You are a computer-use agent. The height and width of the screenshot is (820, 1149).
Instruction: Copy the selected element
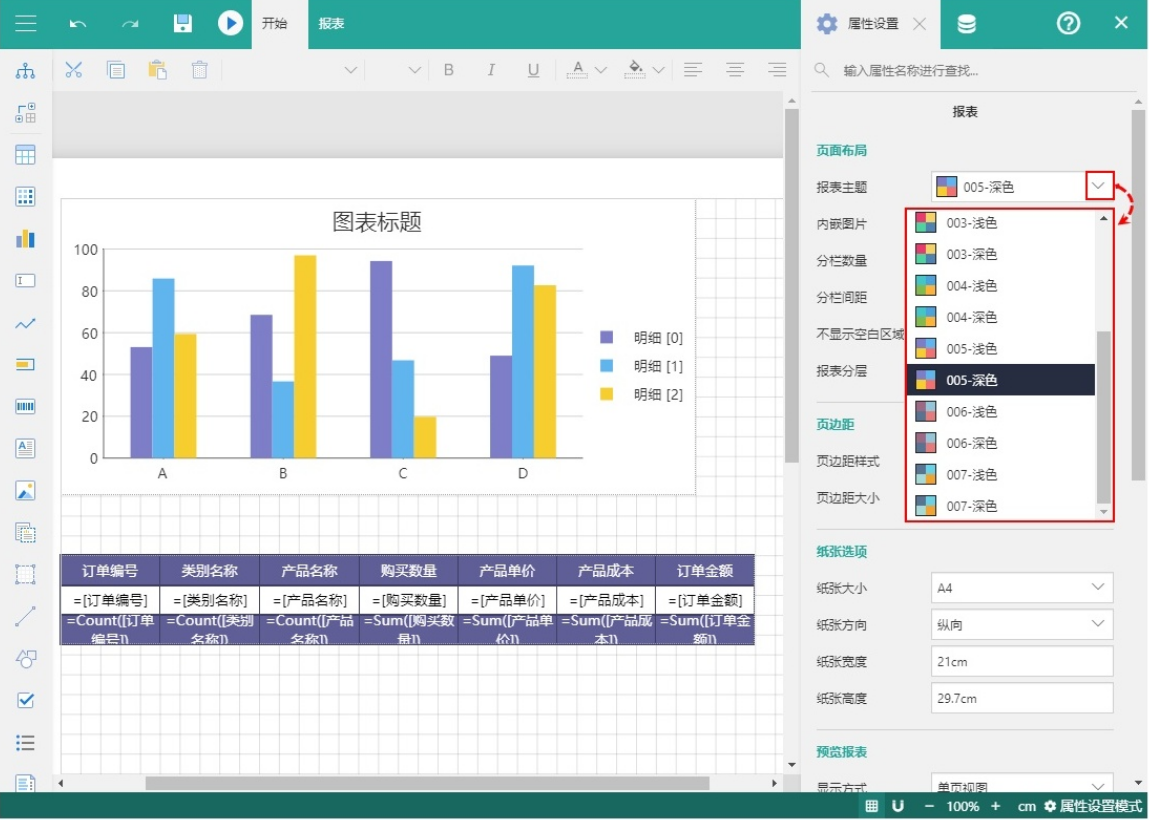click(116, 70)
